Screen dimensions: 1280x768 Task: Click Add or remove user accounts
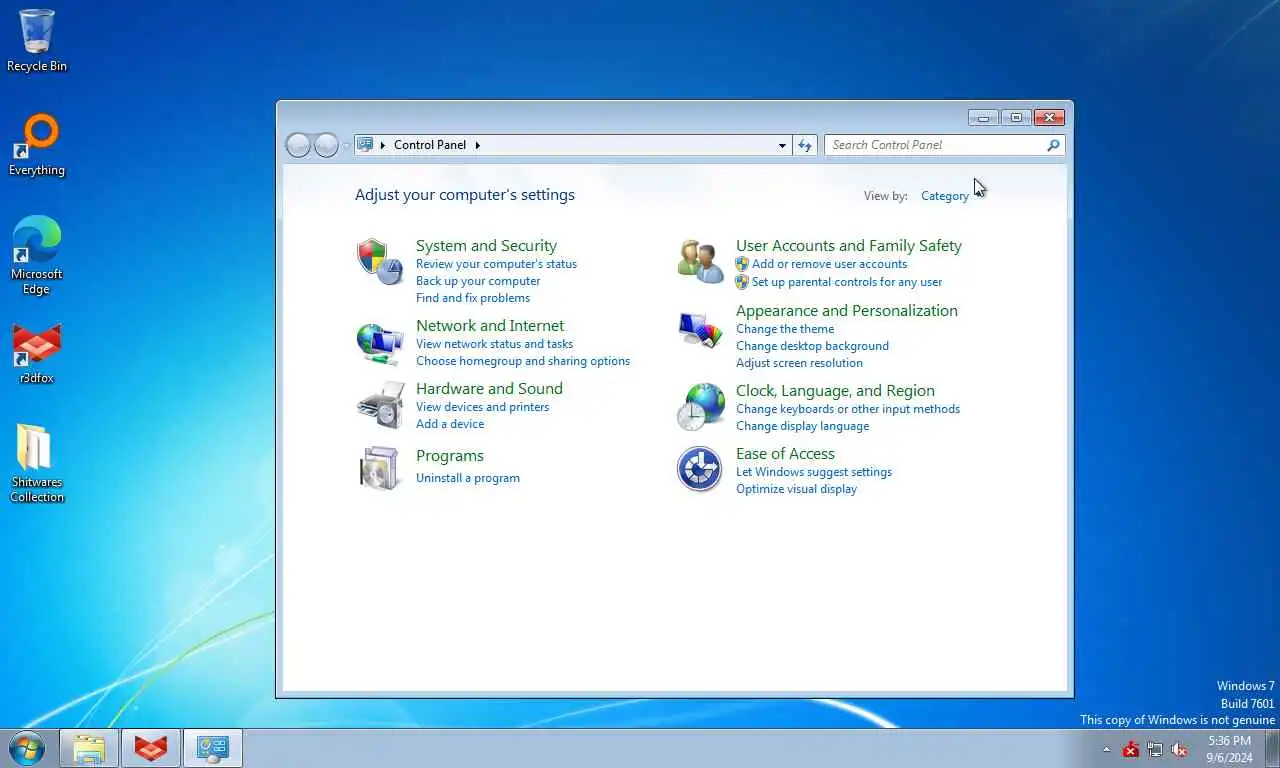pos(829,264)
